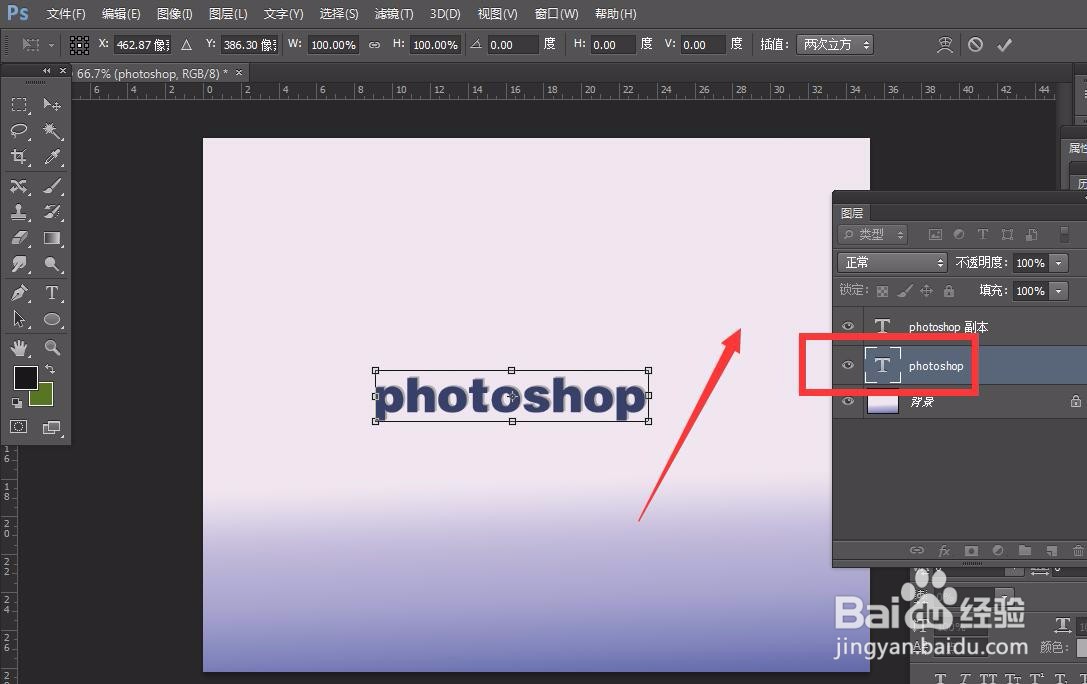Change screen mode button

(x=52, y=427)
